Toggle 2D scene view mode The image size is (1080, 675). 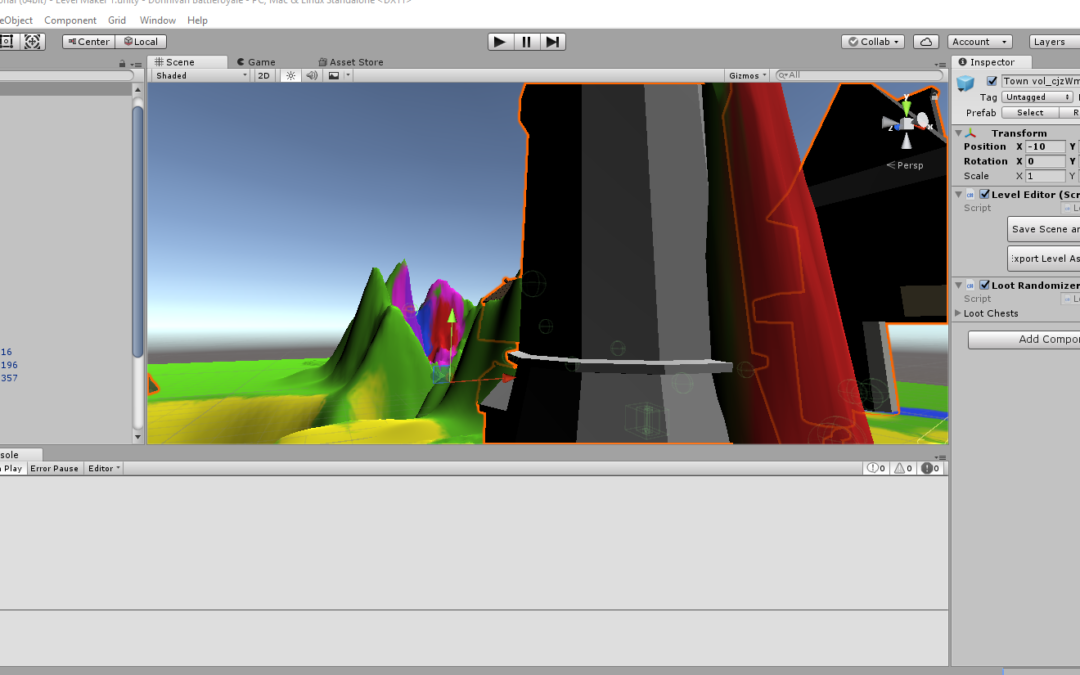(264, 76)
